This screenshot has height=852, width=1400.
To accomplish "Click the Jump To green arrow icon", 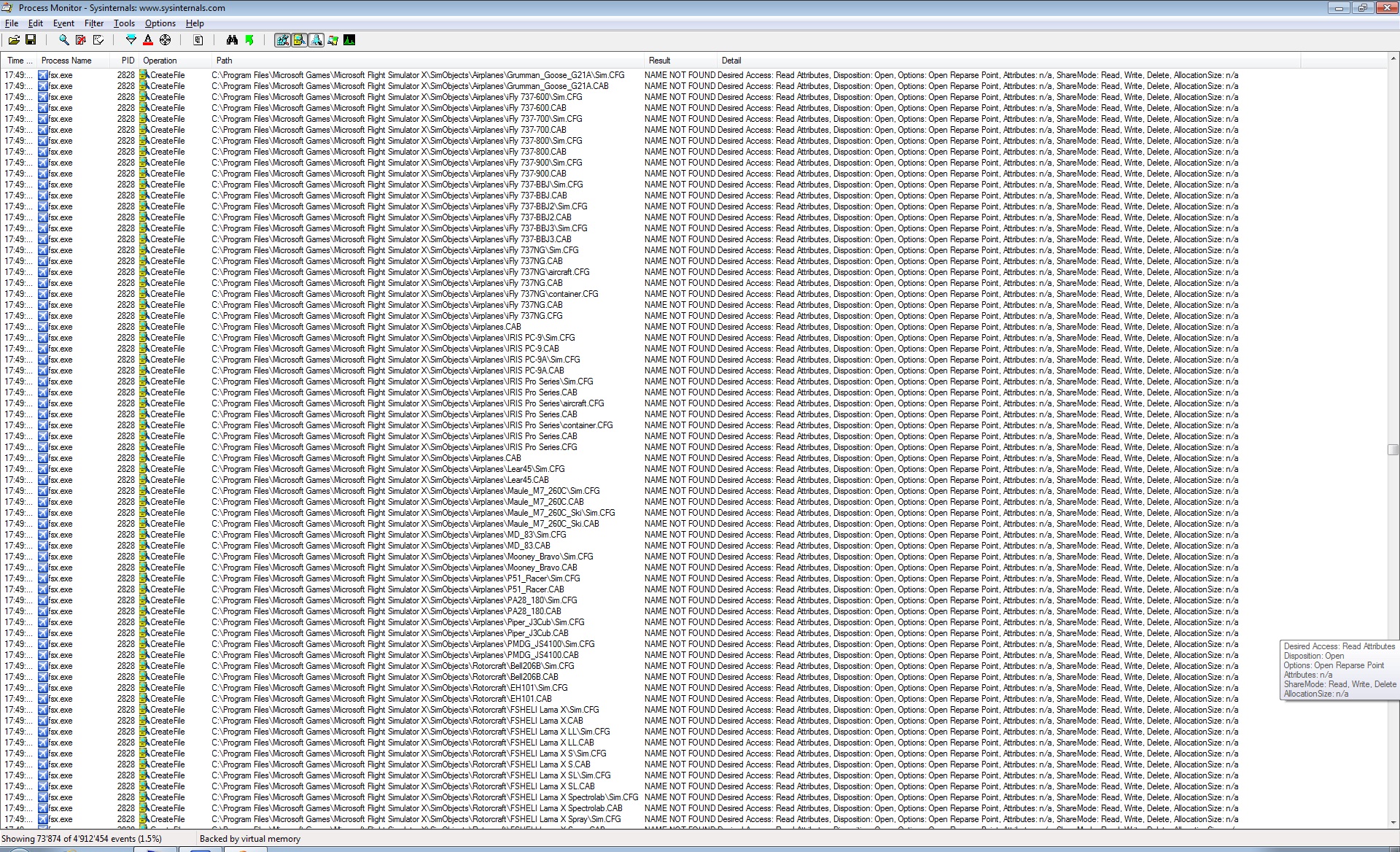I will [249, 40].
